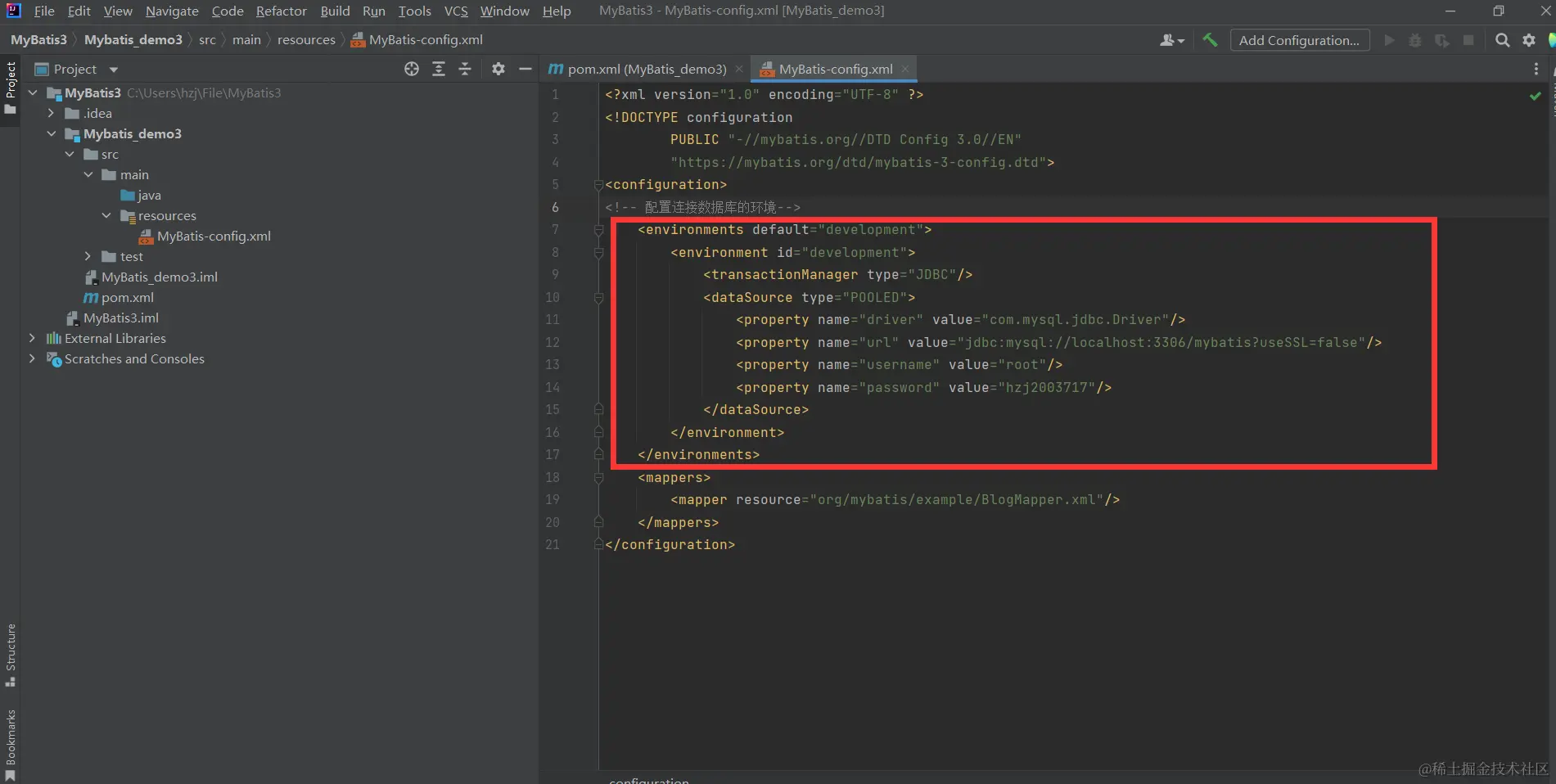This screenshot has height=784, width=1556.
Task: Open IDE settings gear in top toolbar
Action: [x=1529, y=40]
